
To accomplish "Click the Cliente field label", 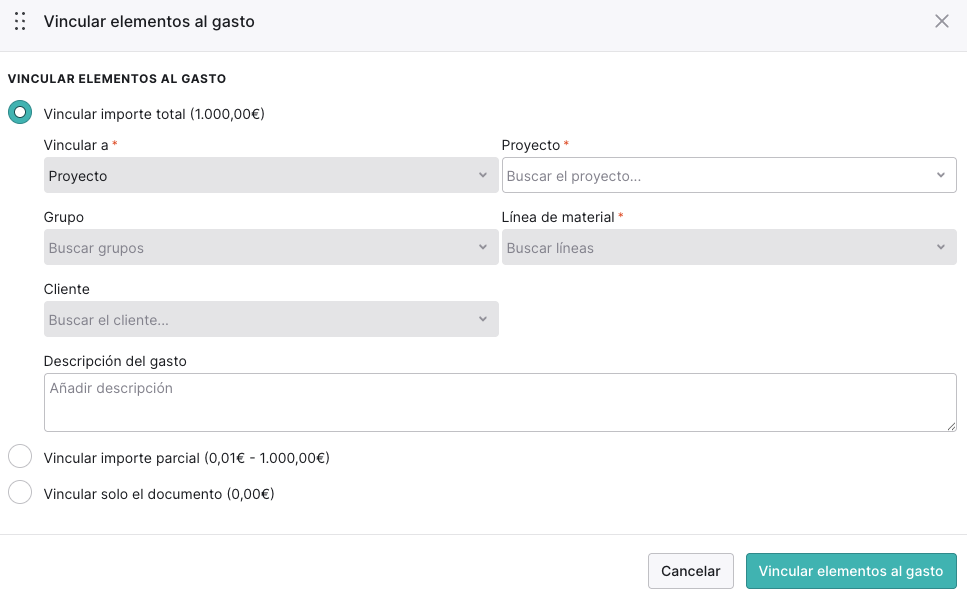I will tap(67, 289).
